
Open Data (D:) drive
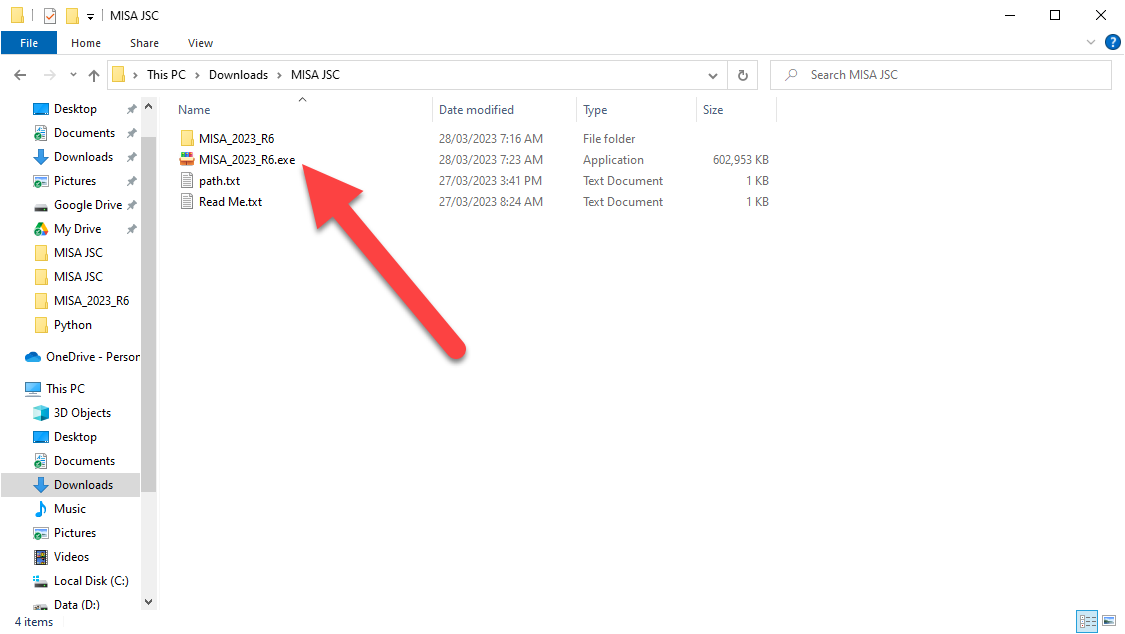[x=76, y=605]
